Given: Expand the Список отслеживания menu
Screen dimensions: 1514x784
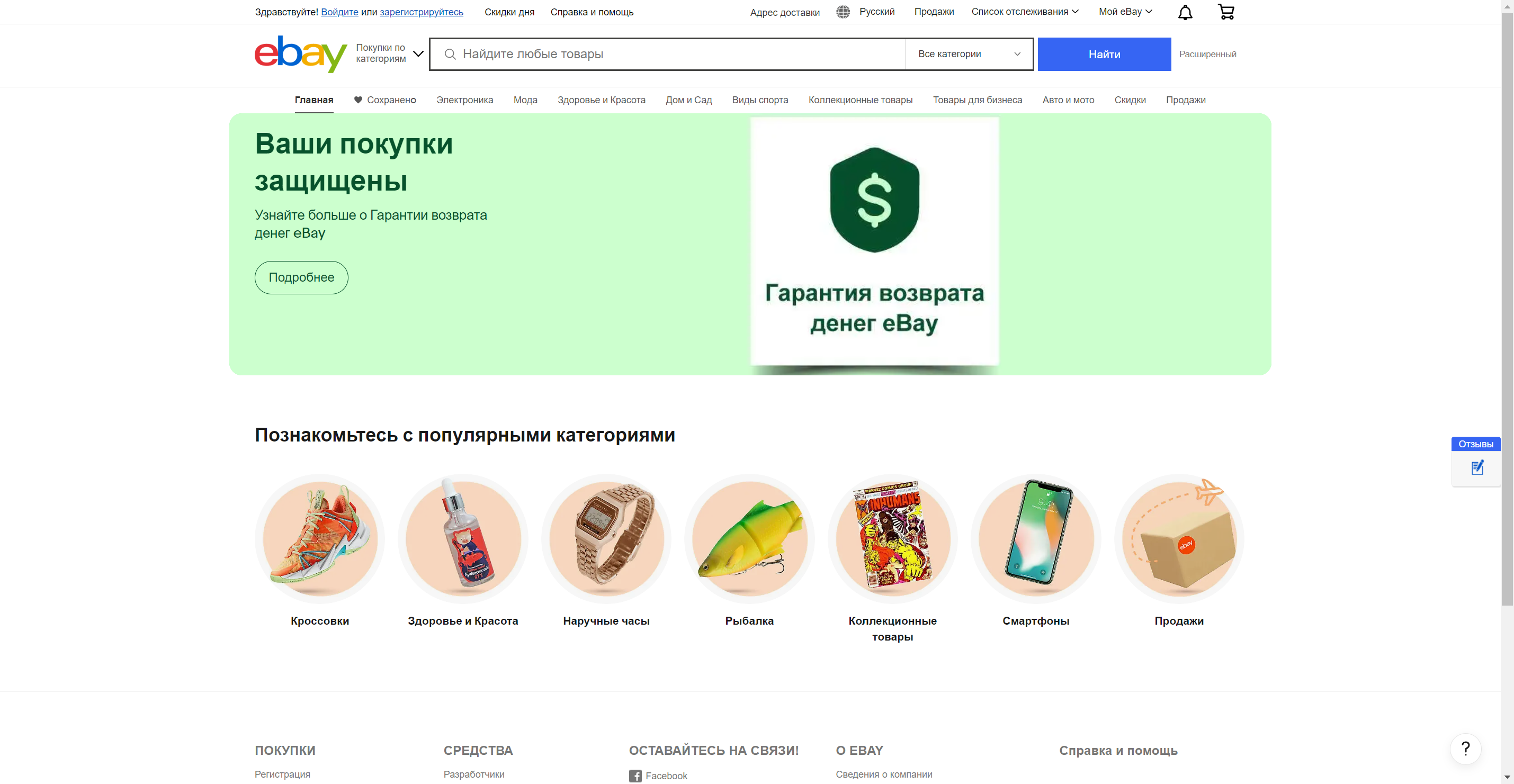Looking at the screenshot, I should (x=1025, y=12).
